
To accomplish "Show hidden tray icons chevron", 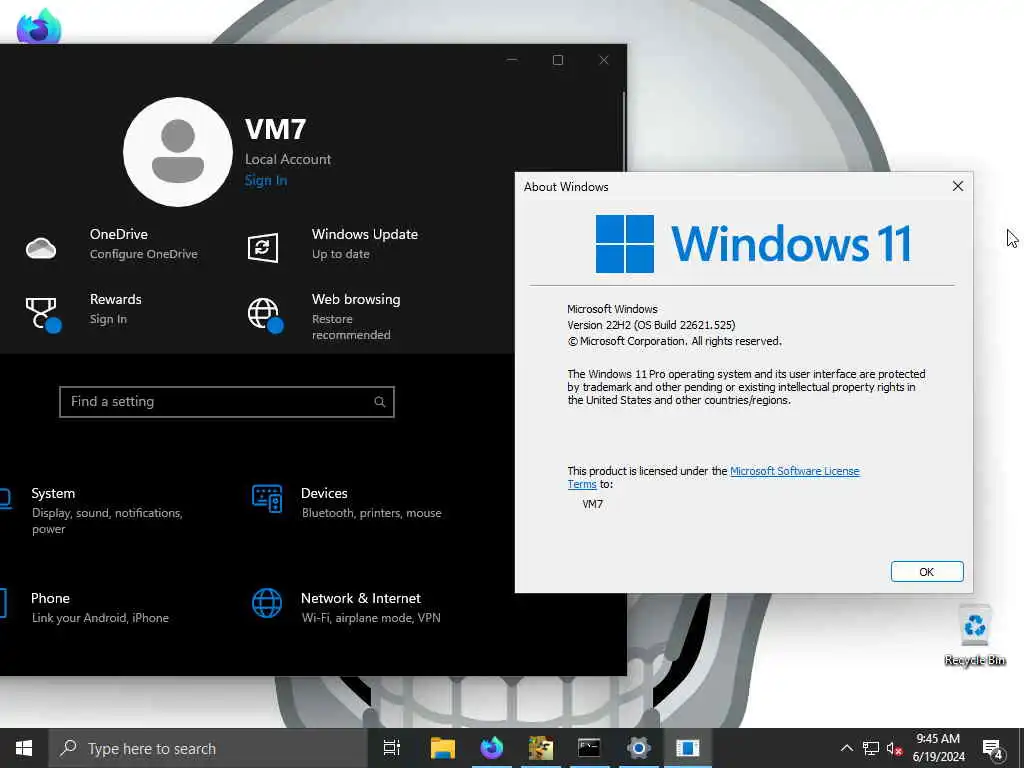I will (x=846, y=748).
